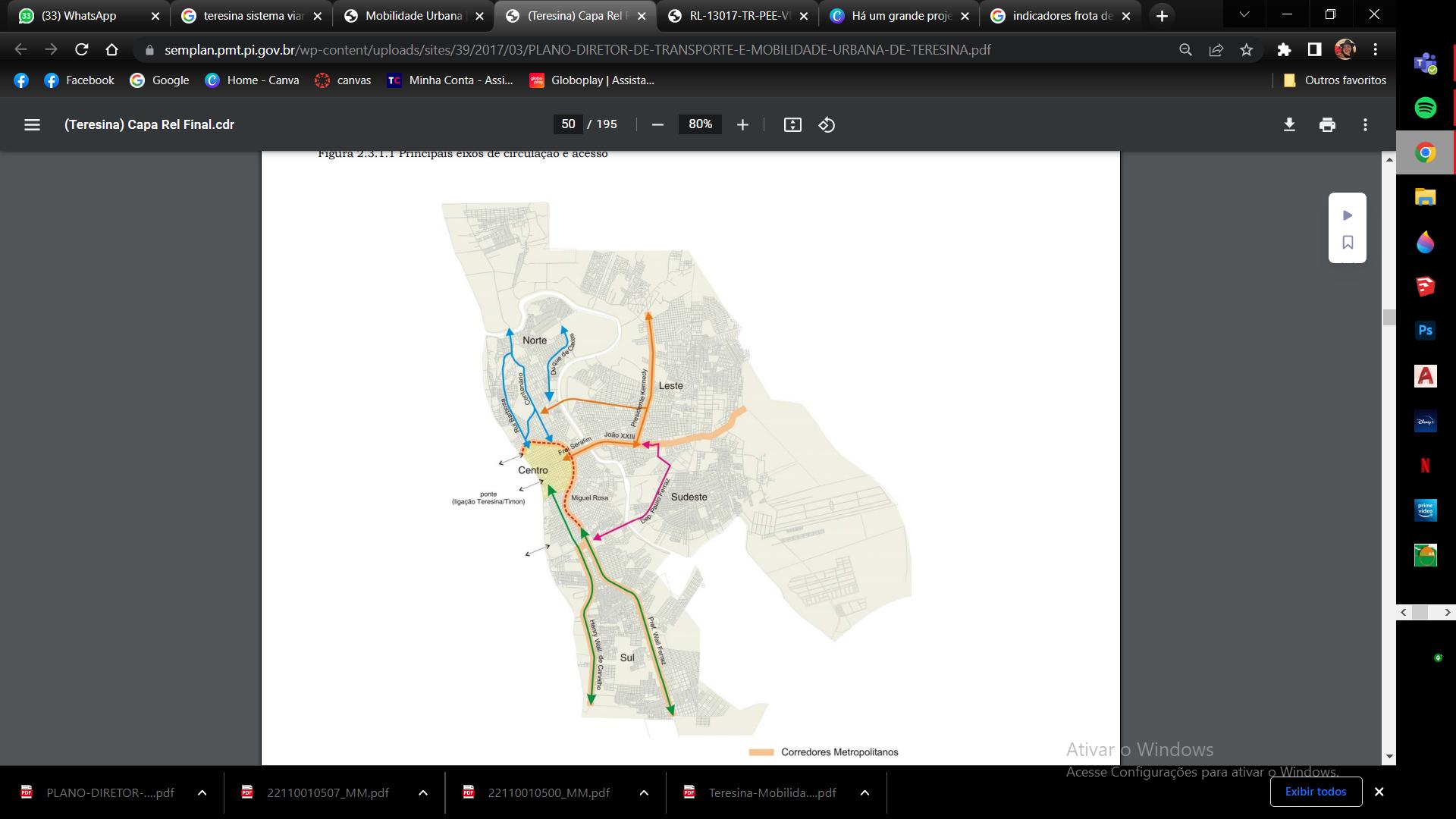Image resolution: width=1456 pixels, height=819 pixels.
Task: Open PDF viewer more actions menu
Action: click(1365, 124)
